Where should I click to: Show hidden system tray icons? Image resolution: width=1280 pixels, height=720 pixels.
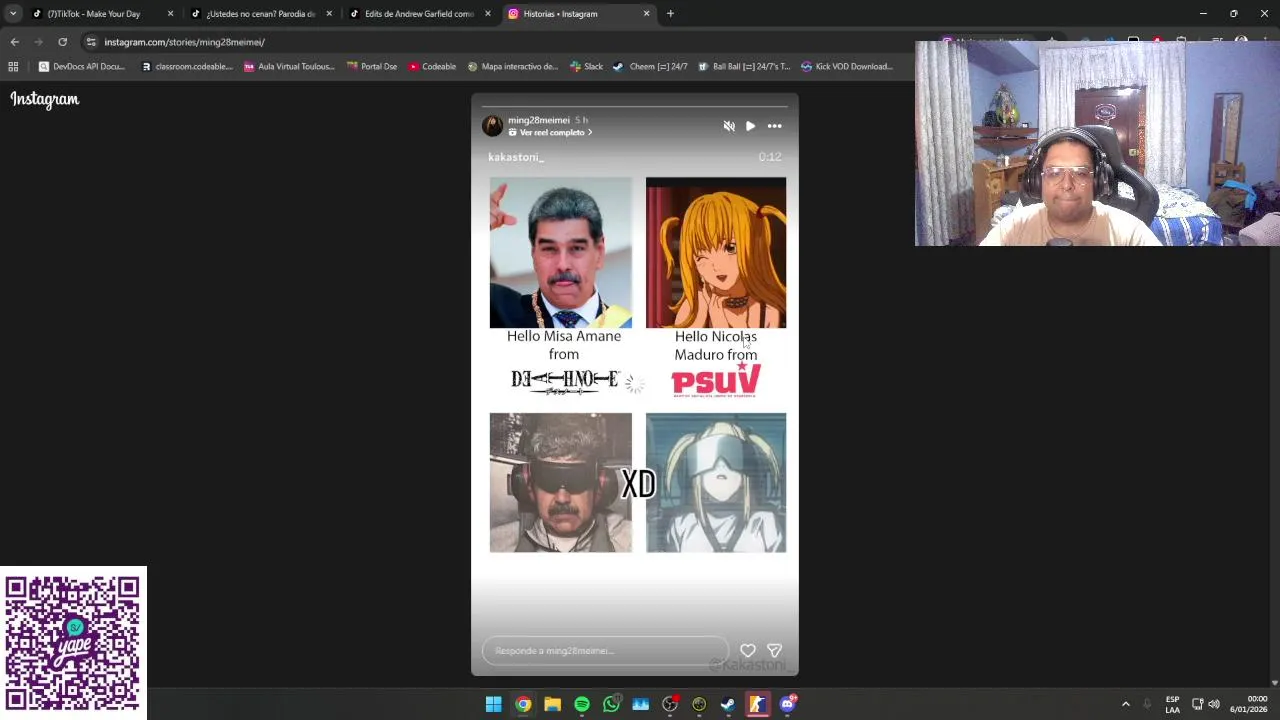(1125, 704)
